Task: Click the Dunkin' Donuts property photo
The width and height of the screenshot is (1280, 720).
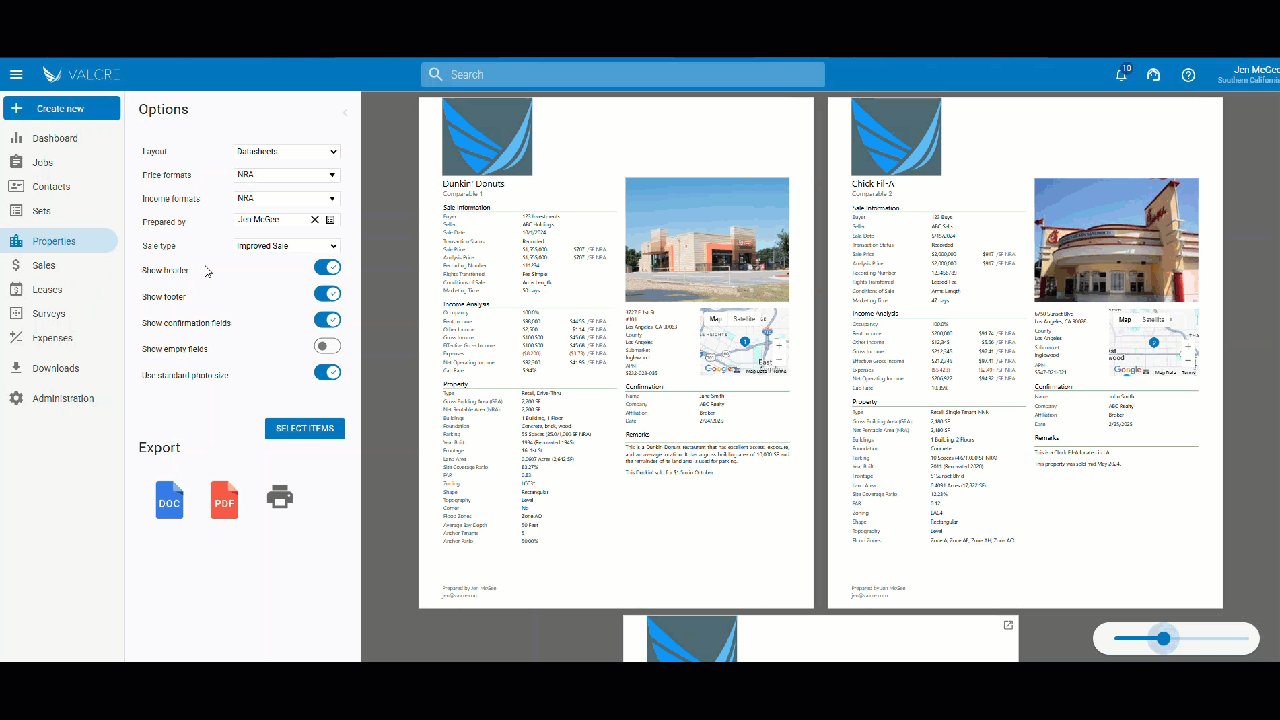Action: pos(707,240)
